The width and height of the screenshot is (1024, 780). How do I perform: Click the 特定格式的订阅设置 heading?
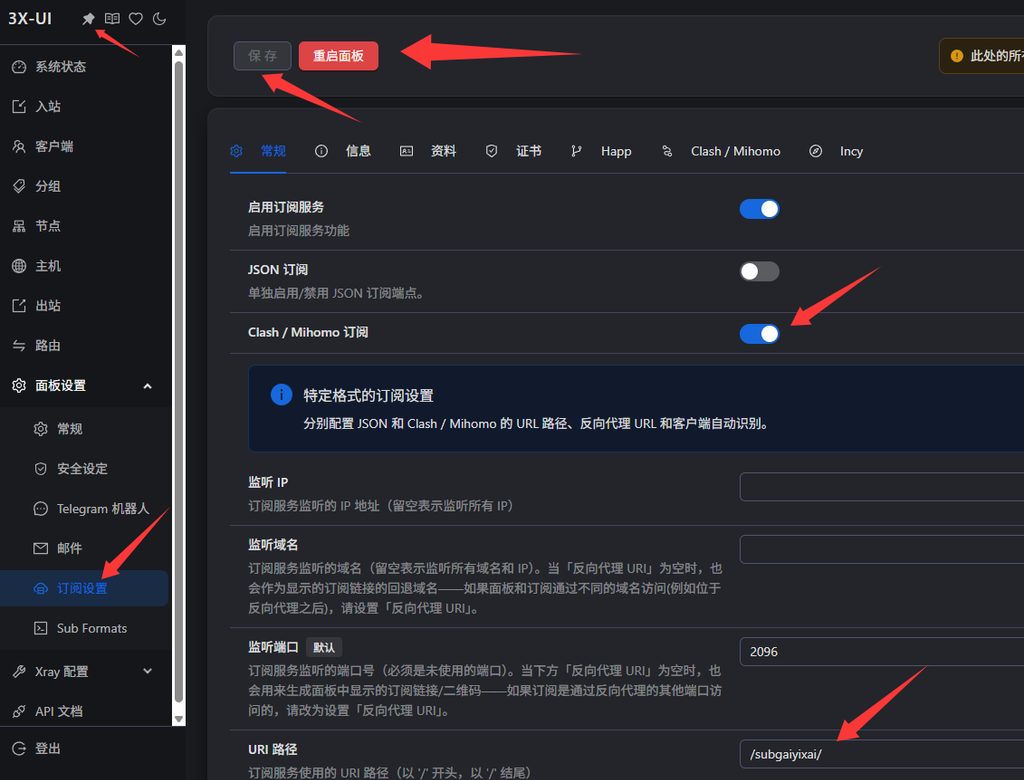tap(368, 396)
